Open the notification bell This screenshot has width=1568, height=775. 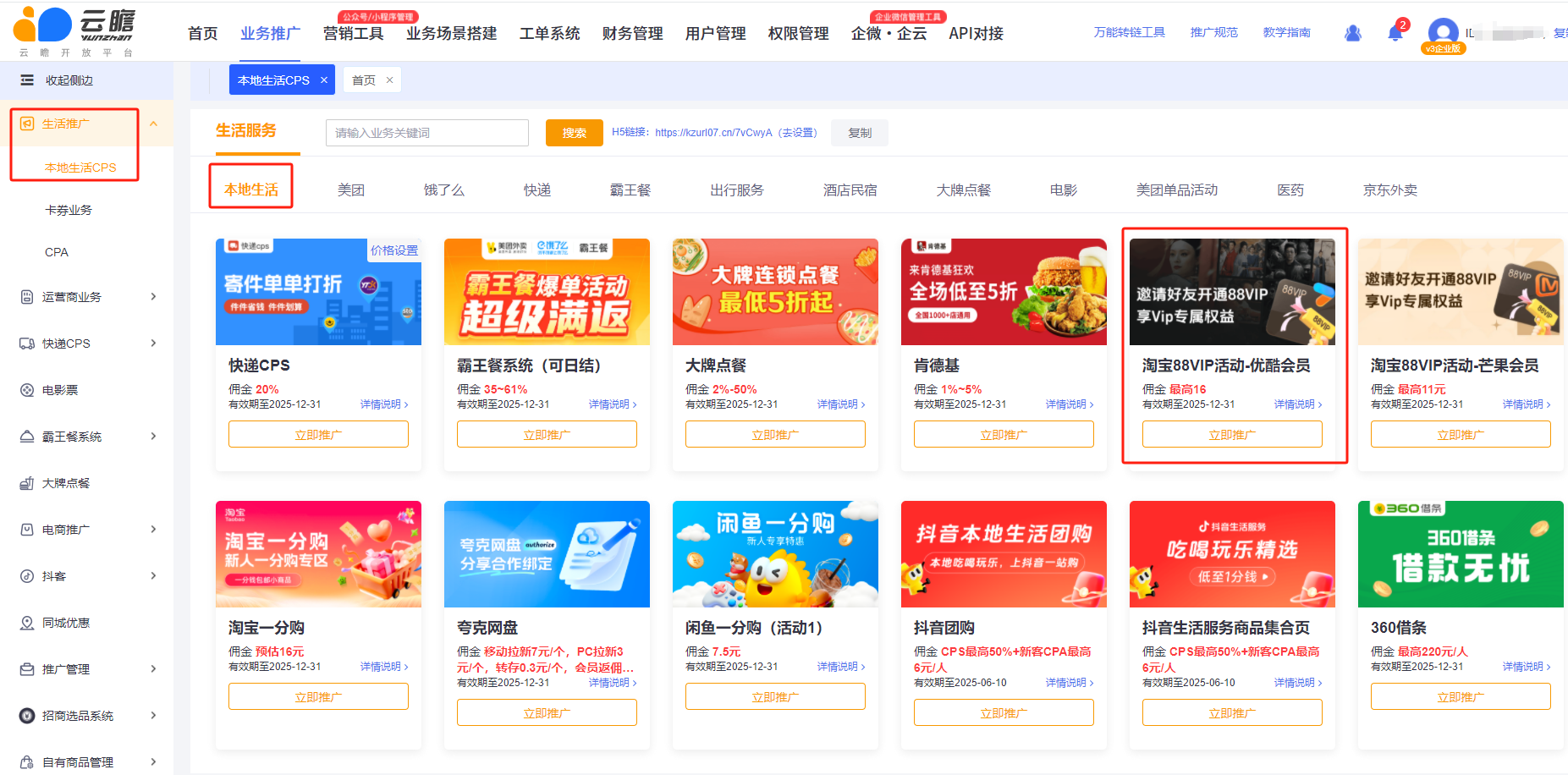click(x=1395, y=33)
